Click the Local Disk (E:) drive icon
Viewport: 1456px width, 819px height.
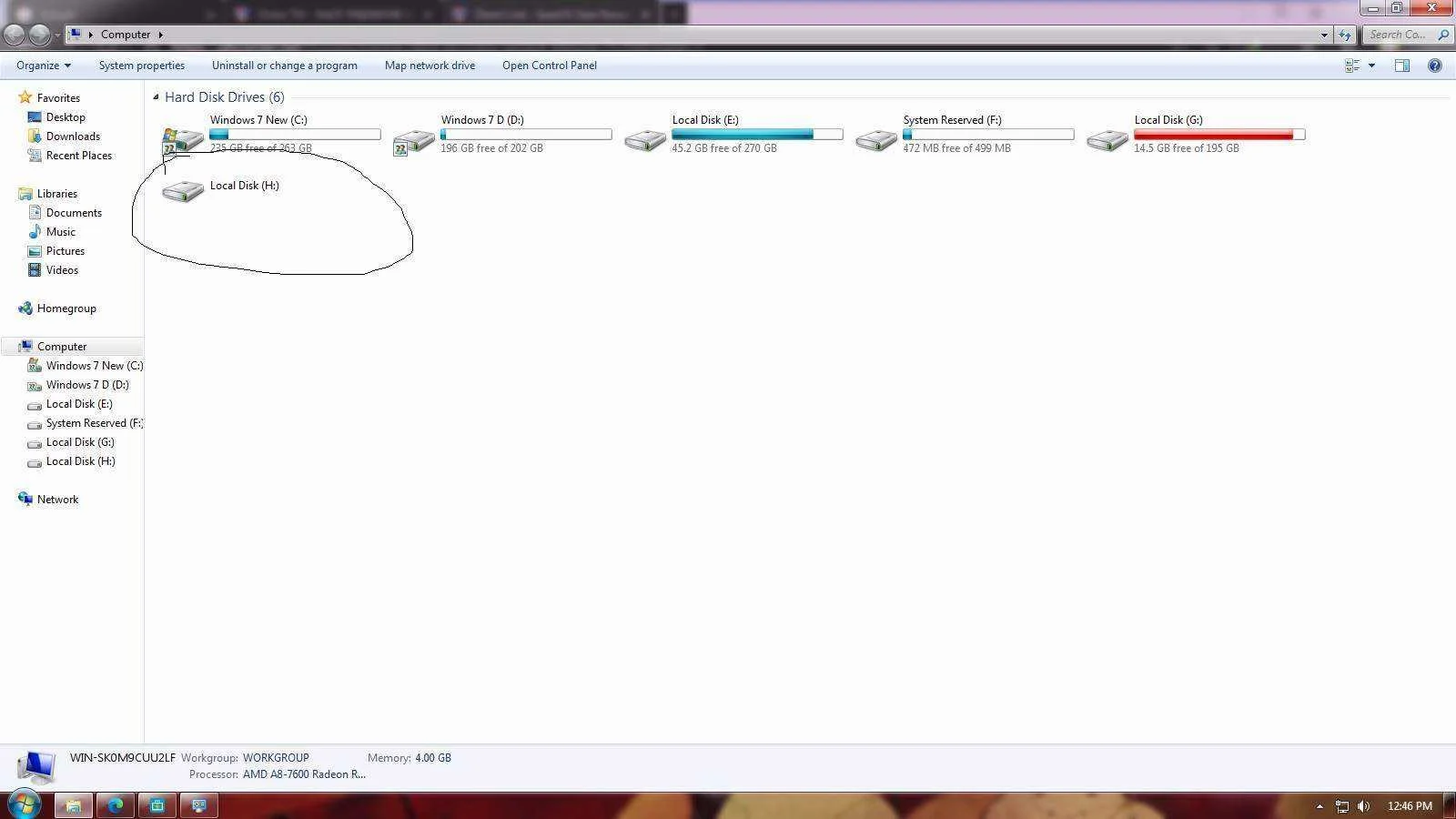[x=645, y=141]
